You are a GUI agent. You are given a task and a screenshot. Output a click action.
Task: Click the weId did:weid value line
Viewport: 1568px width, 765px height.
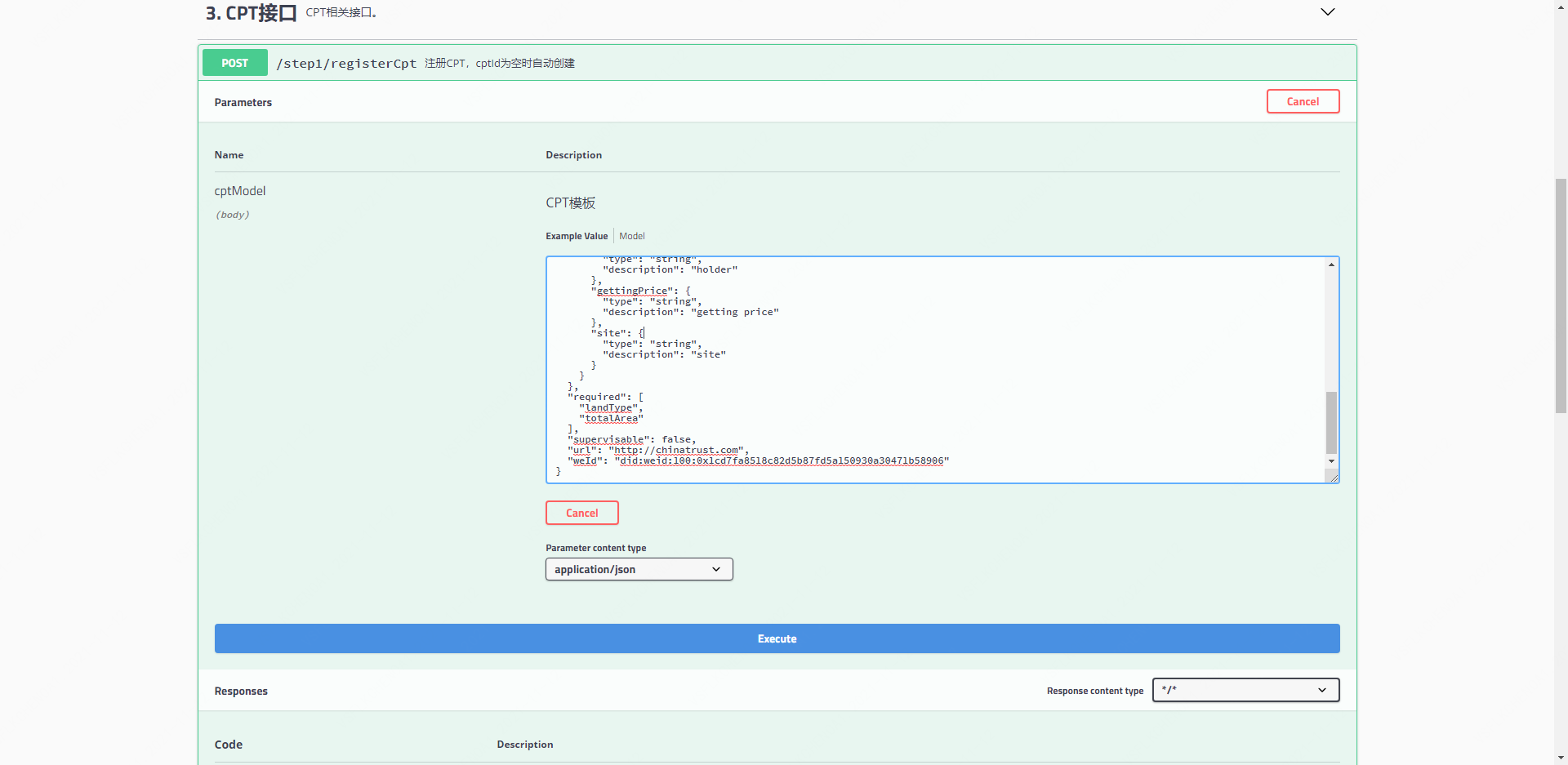coord(758,460)
